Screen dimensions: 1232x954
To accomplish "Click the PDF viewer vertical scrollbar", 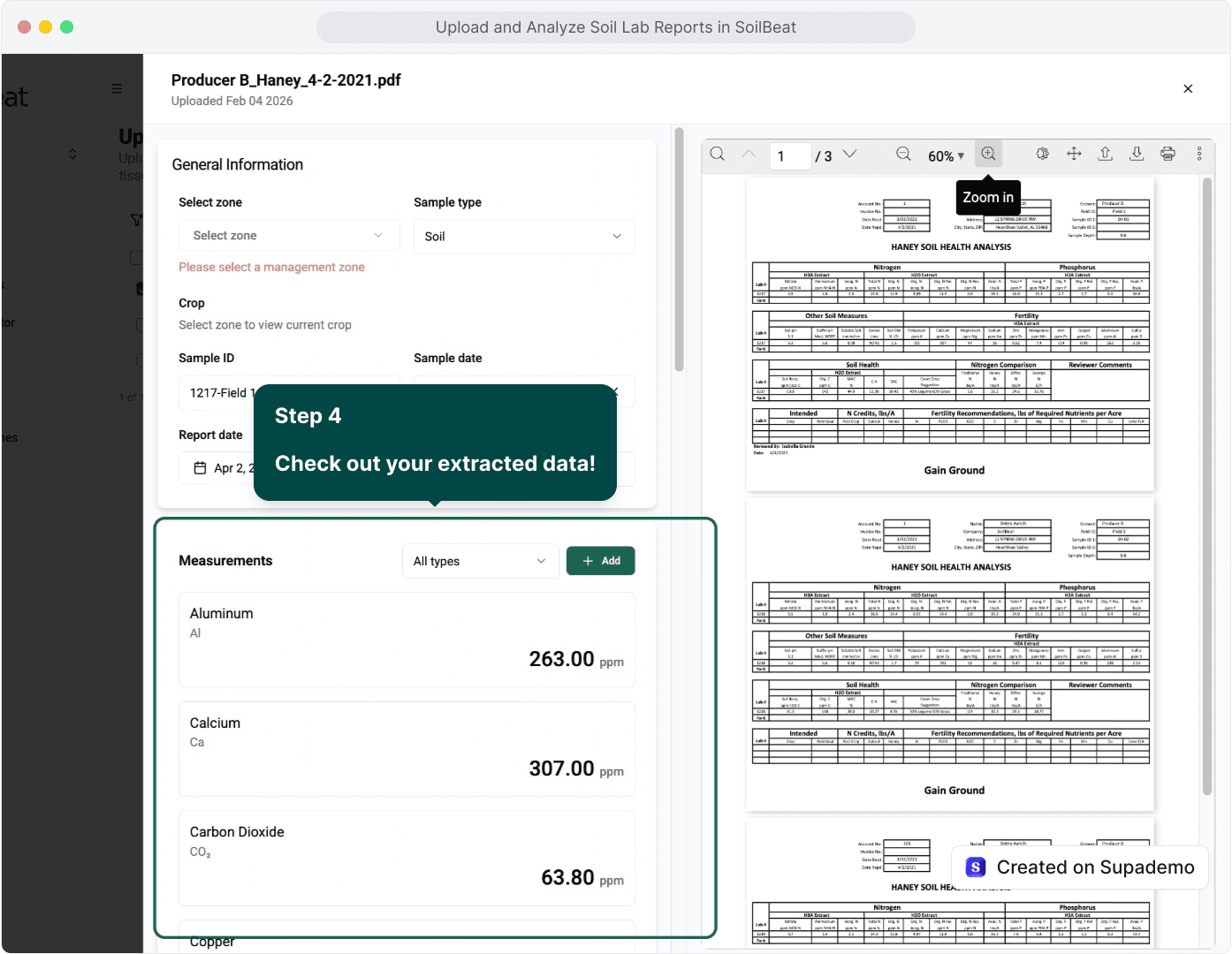I will [x=1206, y=486].
